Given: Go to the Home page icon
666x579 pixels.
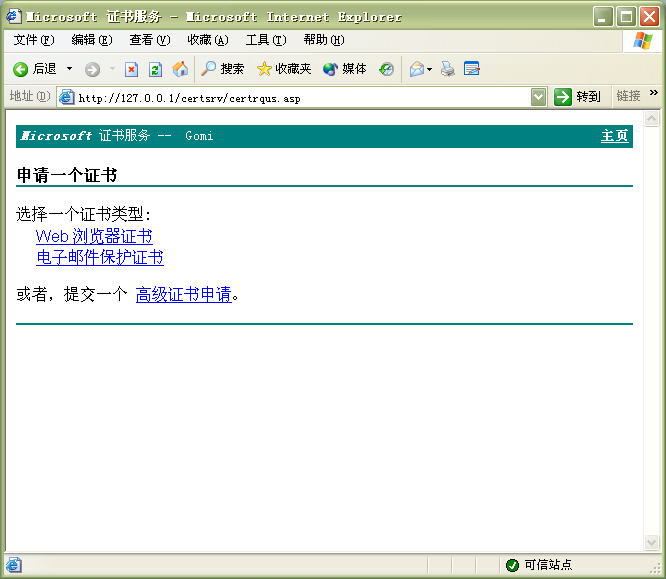Looking at the screenshot, I should [180, 69].
